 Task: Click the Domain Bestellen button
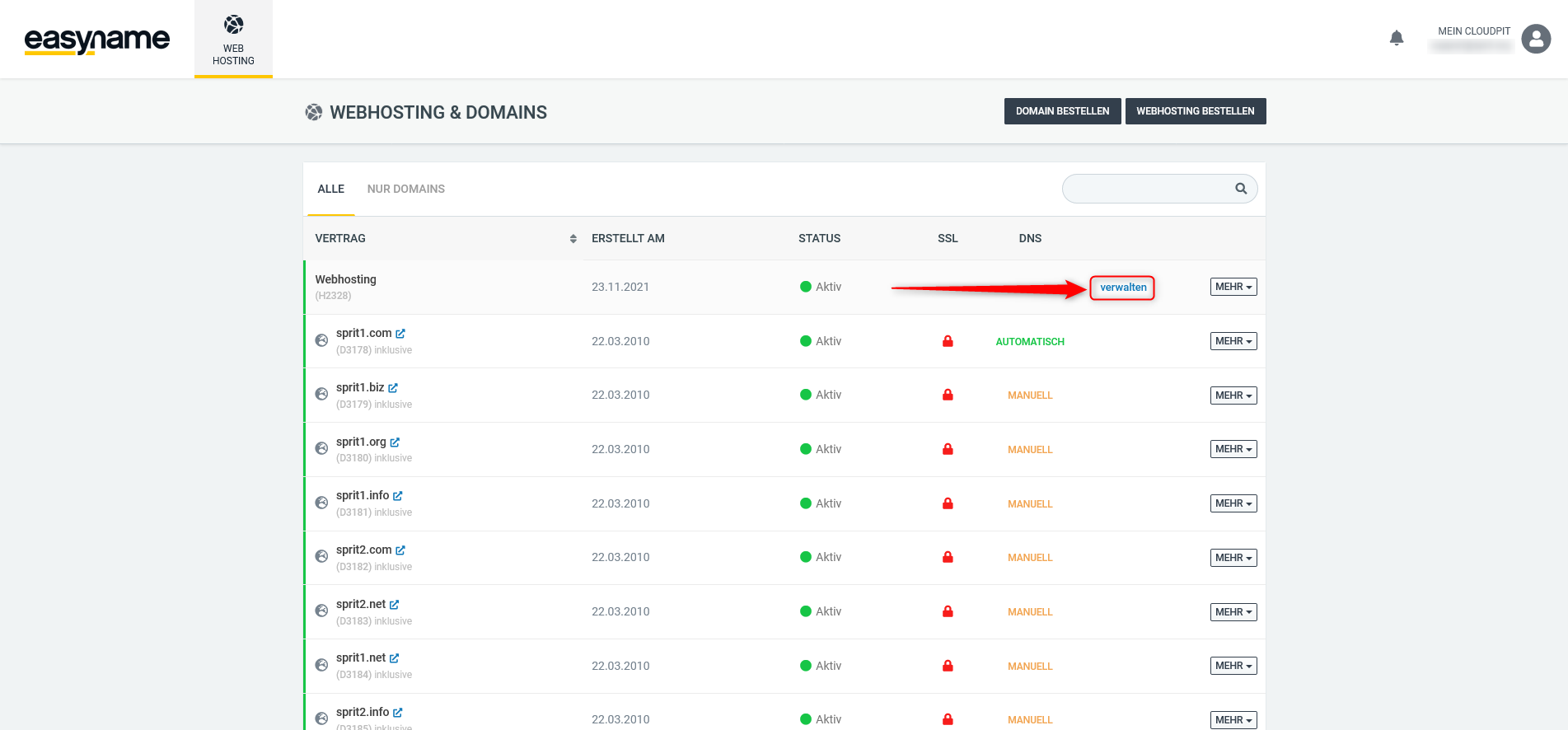point(1062,111)
